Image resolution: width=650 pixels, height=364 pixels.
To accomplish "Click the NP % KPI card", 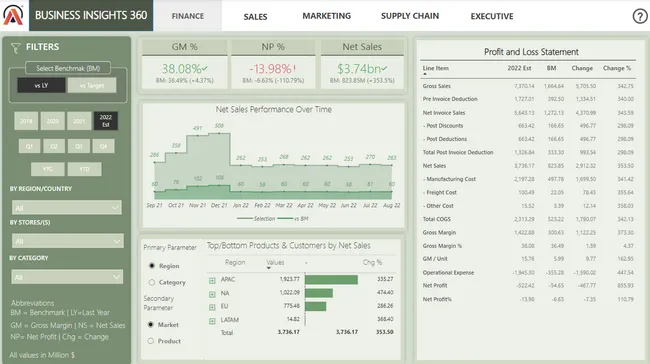I will (273, 64).
